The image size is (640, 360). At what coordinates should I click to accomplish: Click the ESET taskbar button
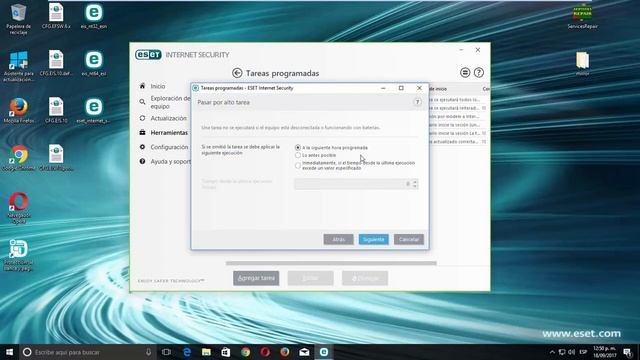click(324, 352)
